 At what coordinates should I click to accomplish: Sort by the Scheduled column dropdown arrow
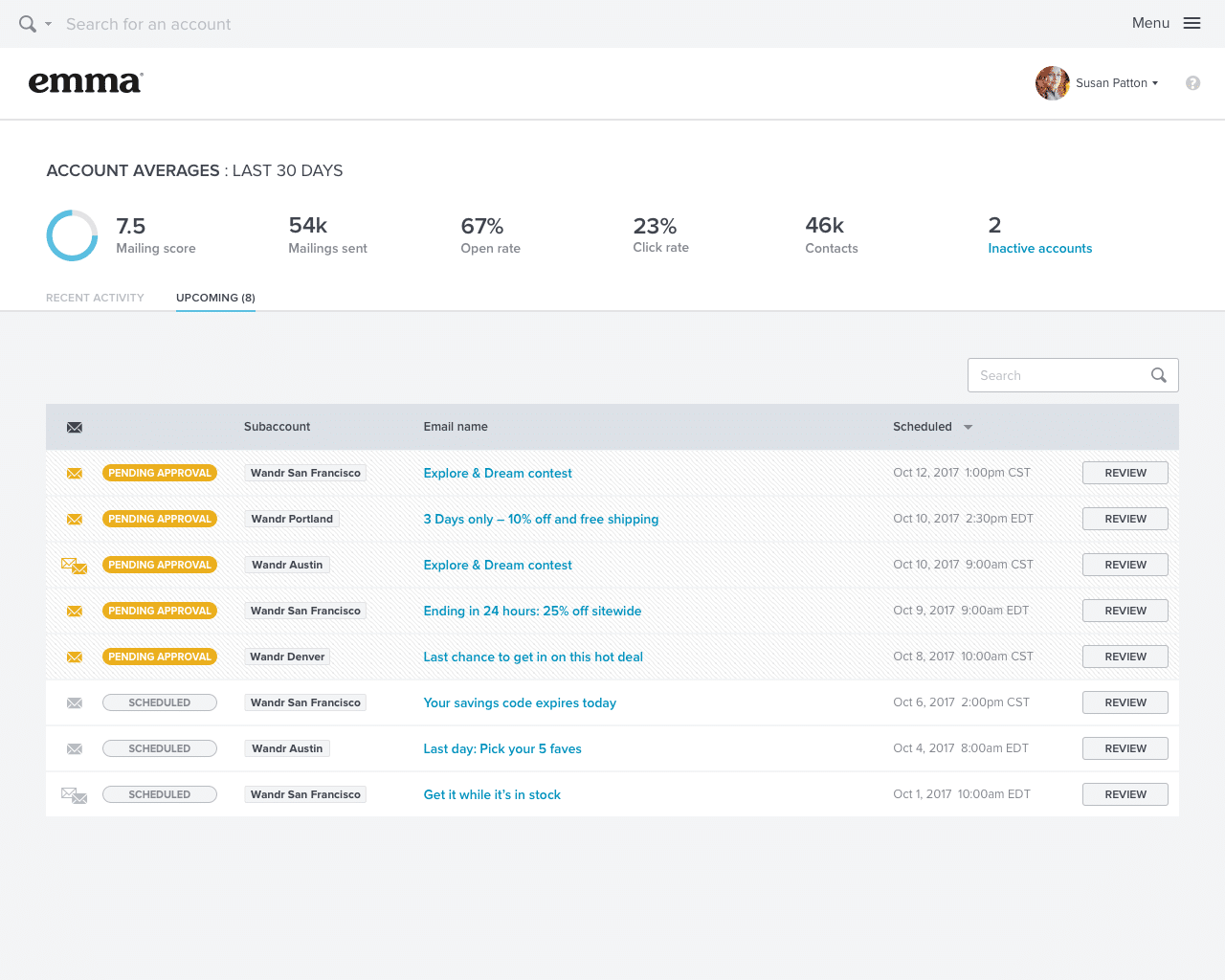coord(968,427)
